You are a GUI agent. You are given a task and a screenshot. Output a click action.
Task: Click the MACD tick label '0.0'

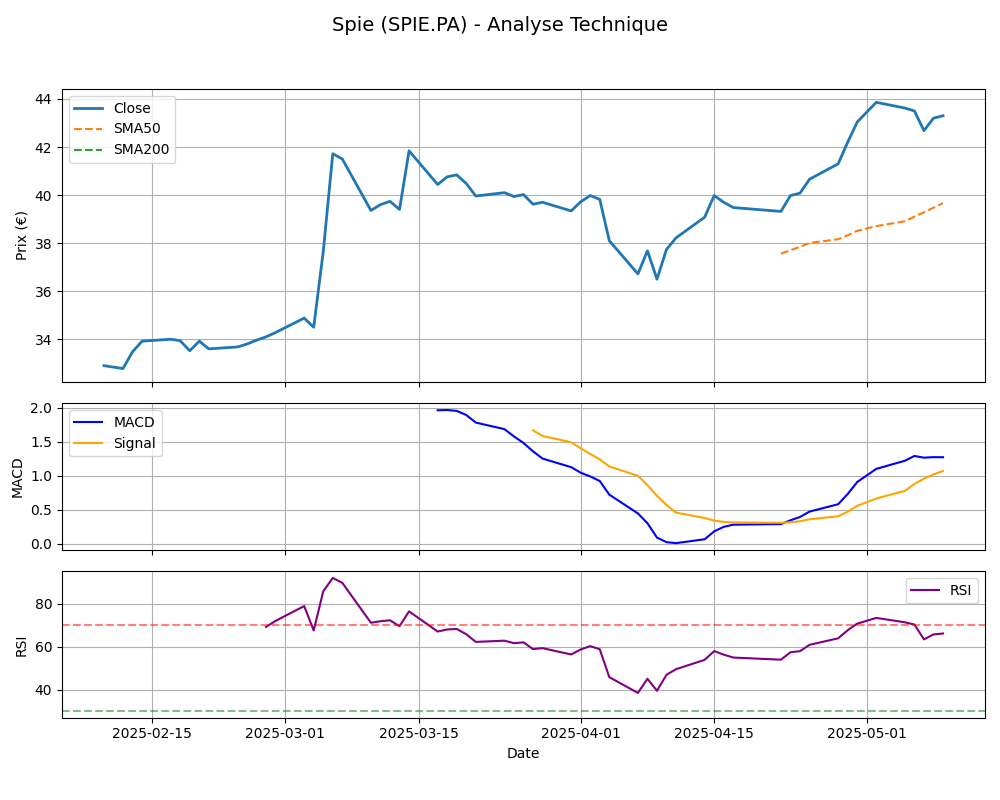(x=42, y=545)
